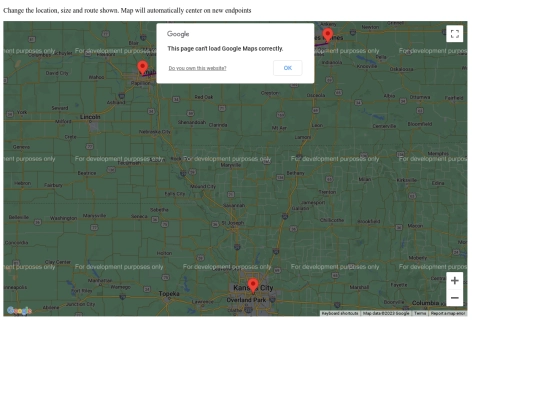Click the Macon town label
Image resolution: width=540 pixels, height=405 pixels.
(415, 226)
